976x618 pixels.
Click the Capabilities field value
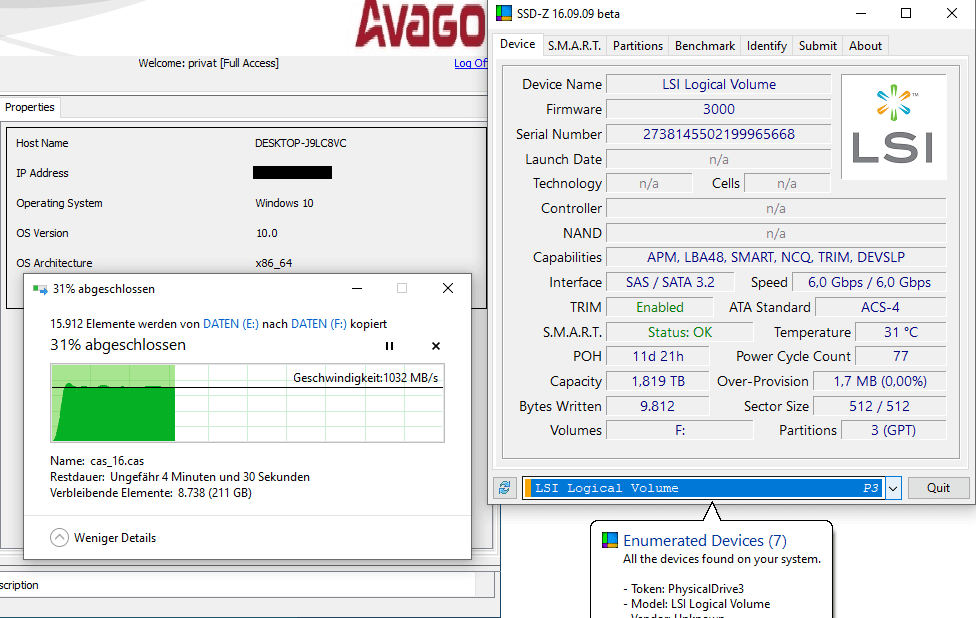(776, 258)
